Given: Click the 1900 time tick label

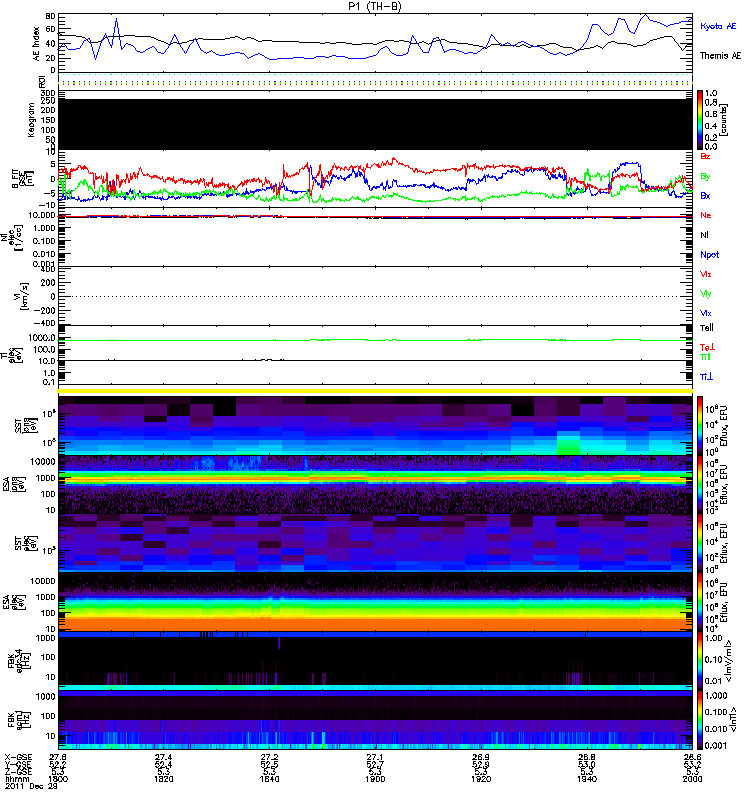Looking at the screenshot, I should [x=374, y=781].
